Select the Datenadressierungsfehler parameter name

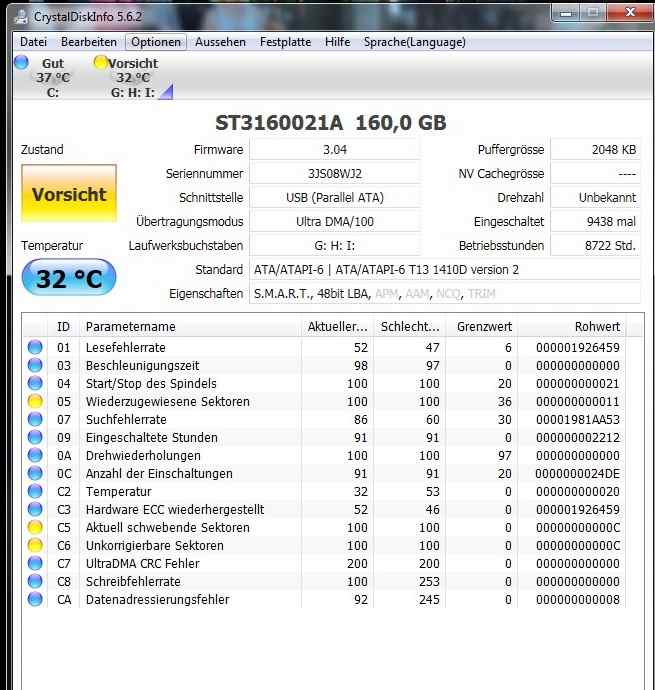pos(158,600)
